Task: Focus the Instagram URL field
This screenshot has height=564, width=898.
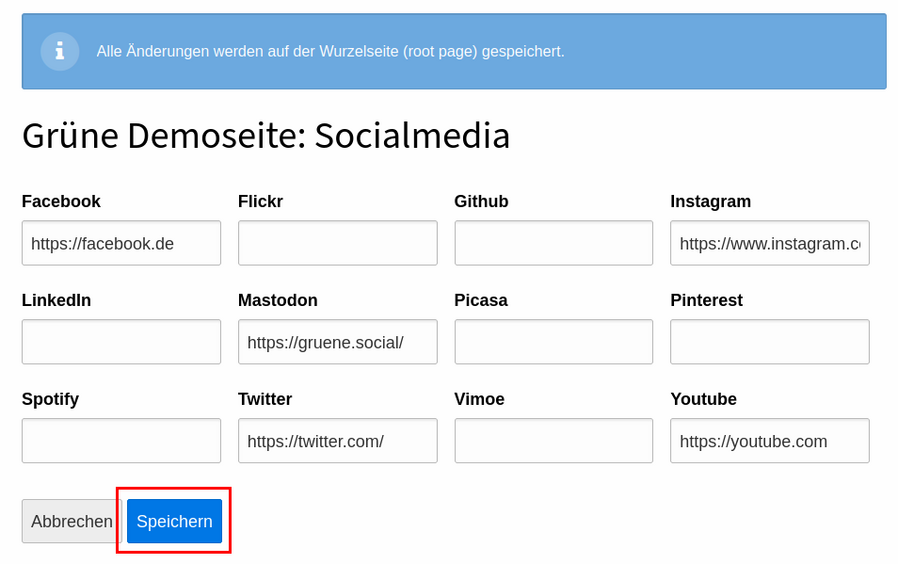Action: pos(770,243)
